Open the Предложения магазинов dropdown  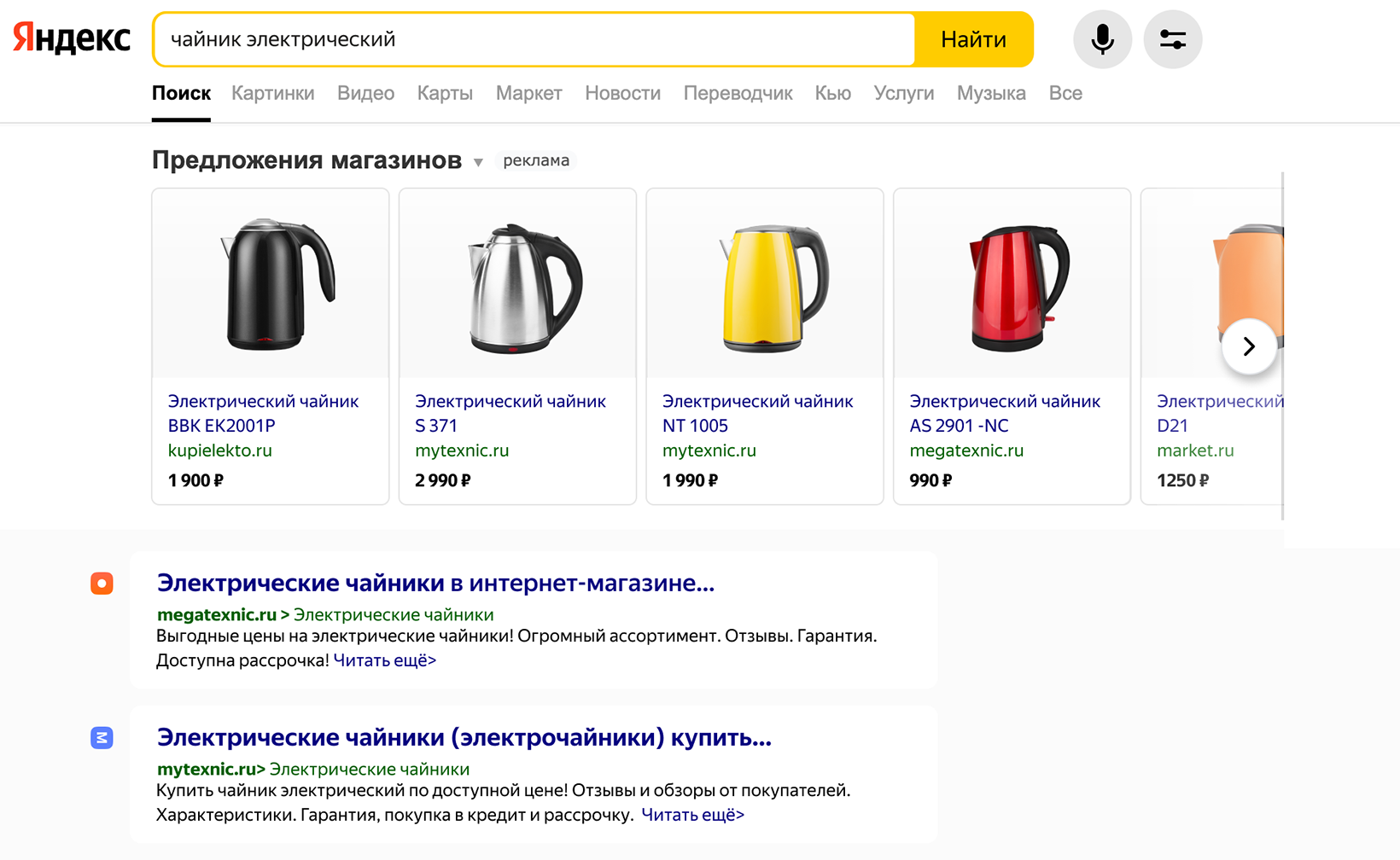[x=479, y=162]
